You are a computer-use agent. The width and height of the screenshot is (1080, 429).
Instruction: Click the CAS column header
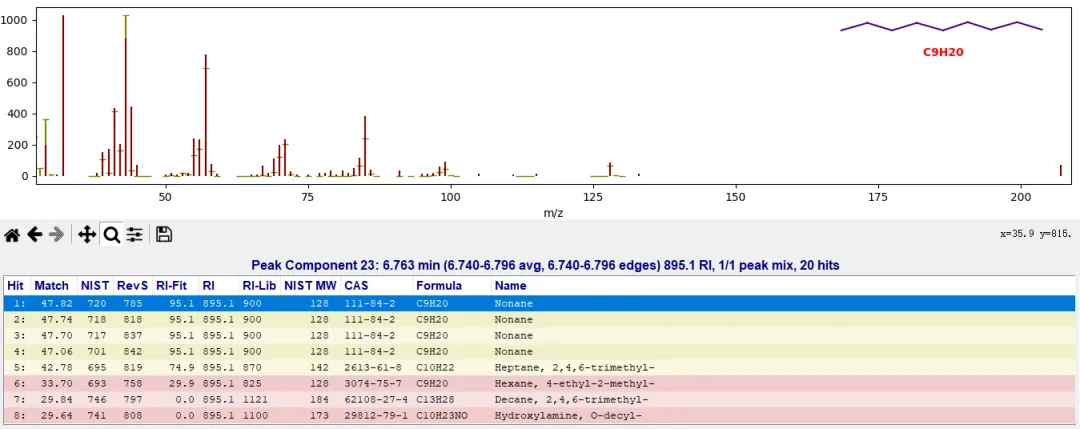point(356,286)
